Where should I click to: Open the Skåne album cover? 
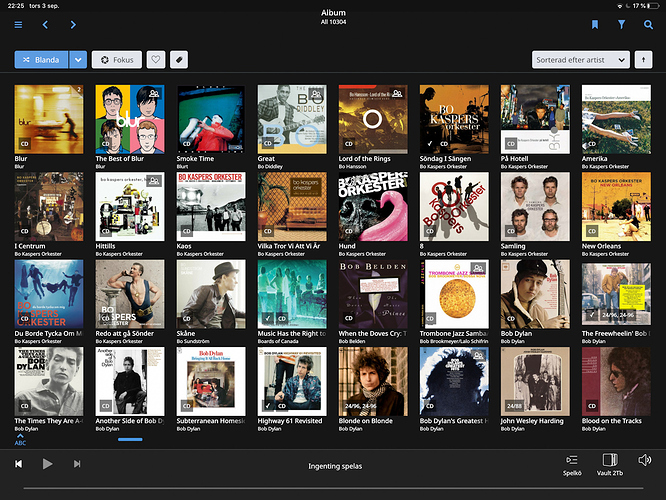[211, 294]
